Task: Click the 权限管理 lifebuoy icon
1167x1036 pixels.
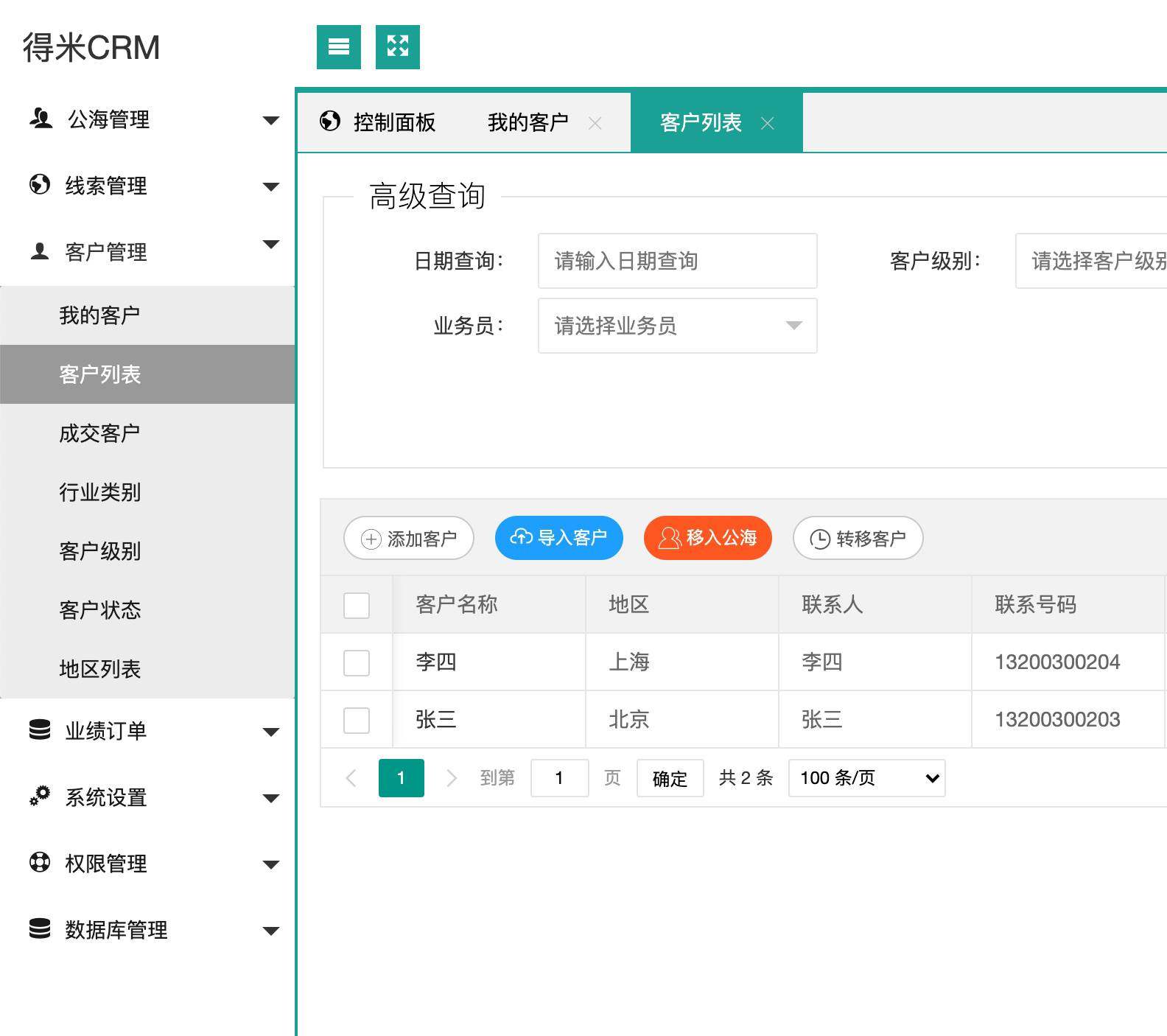Action: (x=40, y=863)
